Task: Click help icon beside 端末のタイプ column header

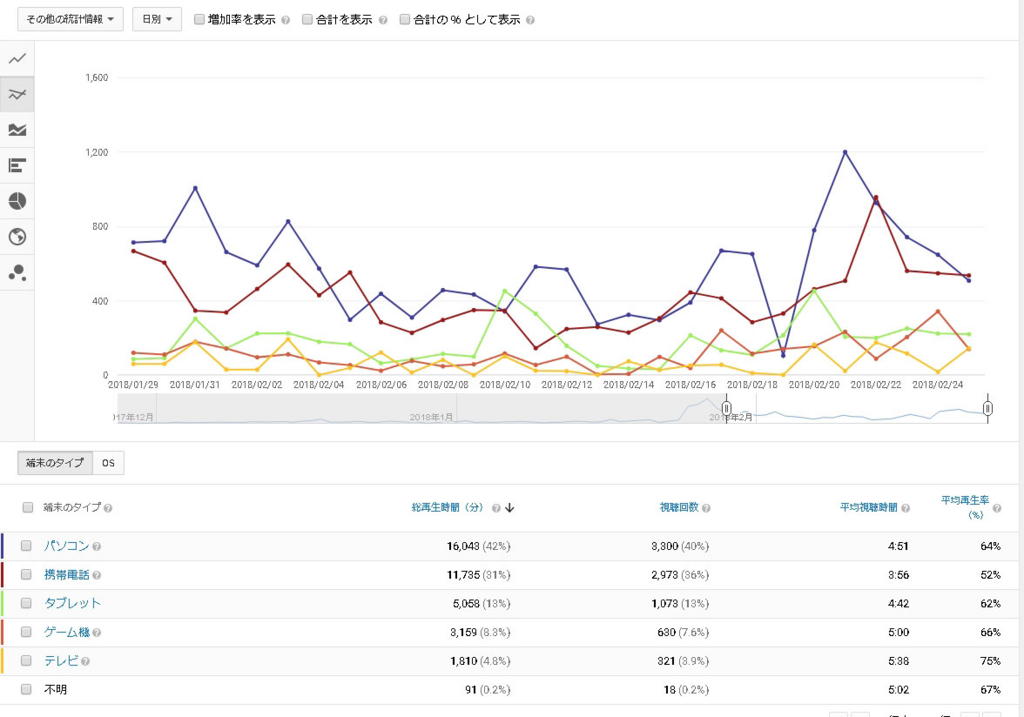Action: pyautogui.click(x=108, y=508)
